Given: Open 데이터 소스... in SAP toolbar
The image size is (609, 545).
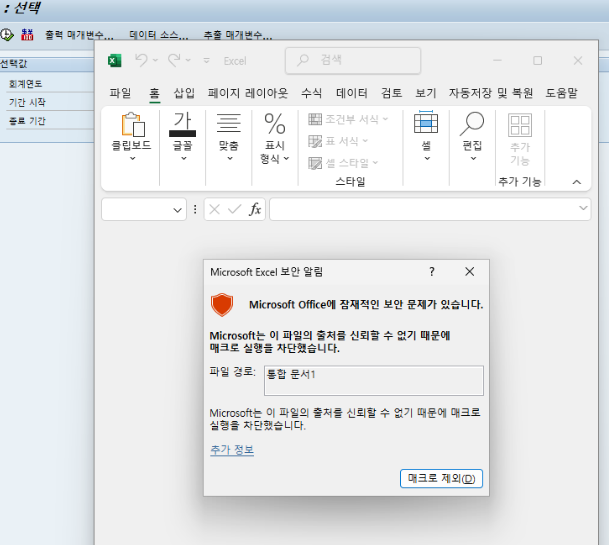Looking at the screenshot, I should 158,35.
